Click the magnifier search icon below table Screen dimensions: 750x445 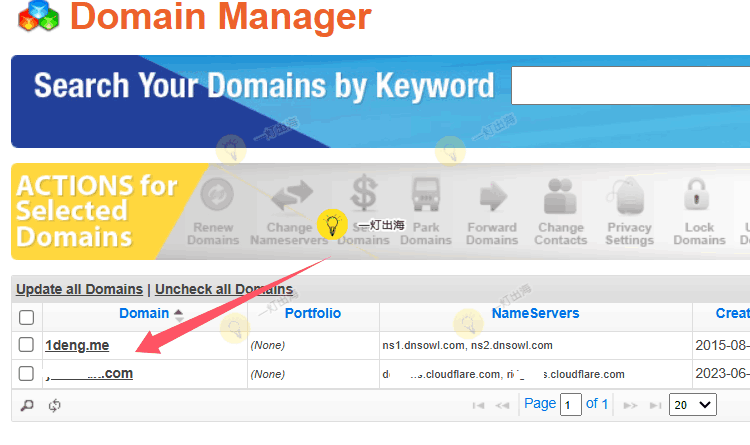pos(27,405)
